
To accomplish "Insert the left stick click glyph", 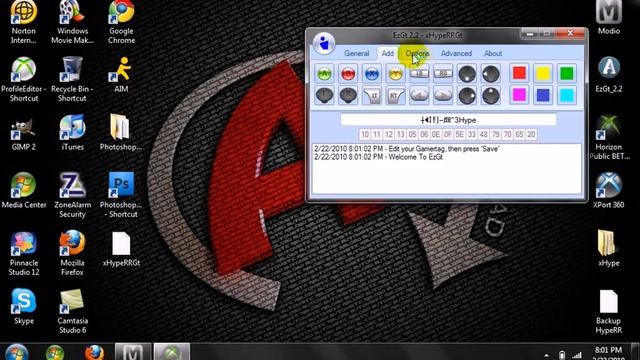I will pyautogui.click(x=324, y=96).
